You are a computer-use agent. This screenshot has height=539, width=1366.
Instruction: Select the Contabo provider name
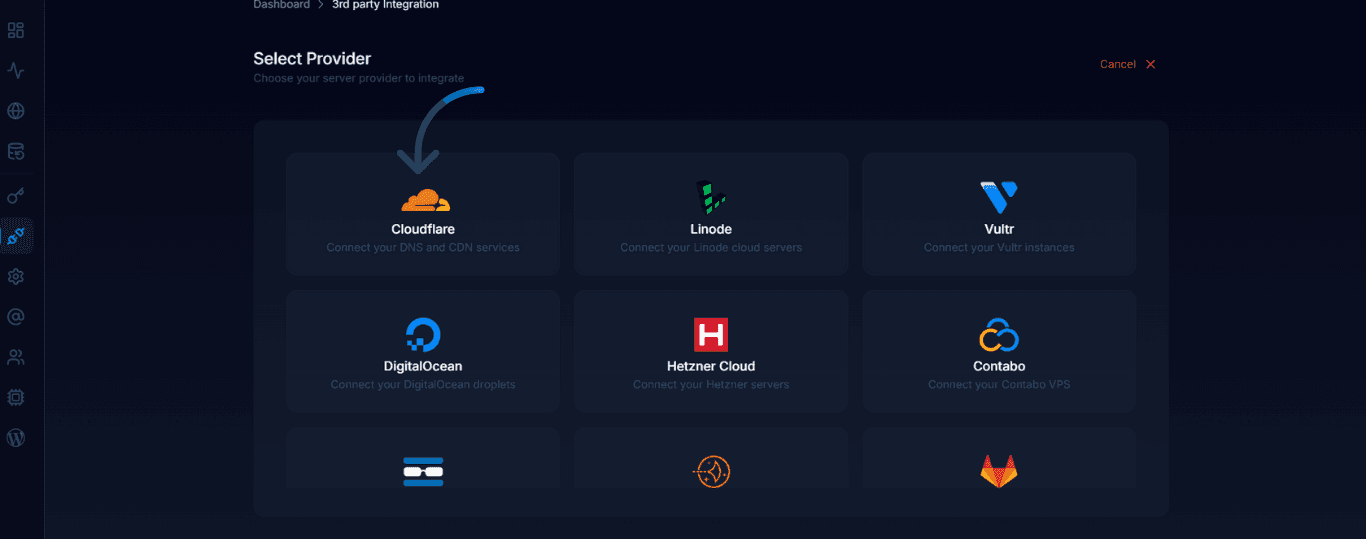pos(999,366)
